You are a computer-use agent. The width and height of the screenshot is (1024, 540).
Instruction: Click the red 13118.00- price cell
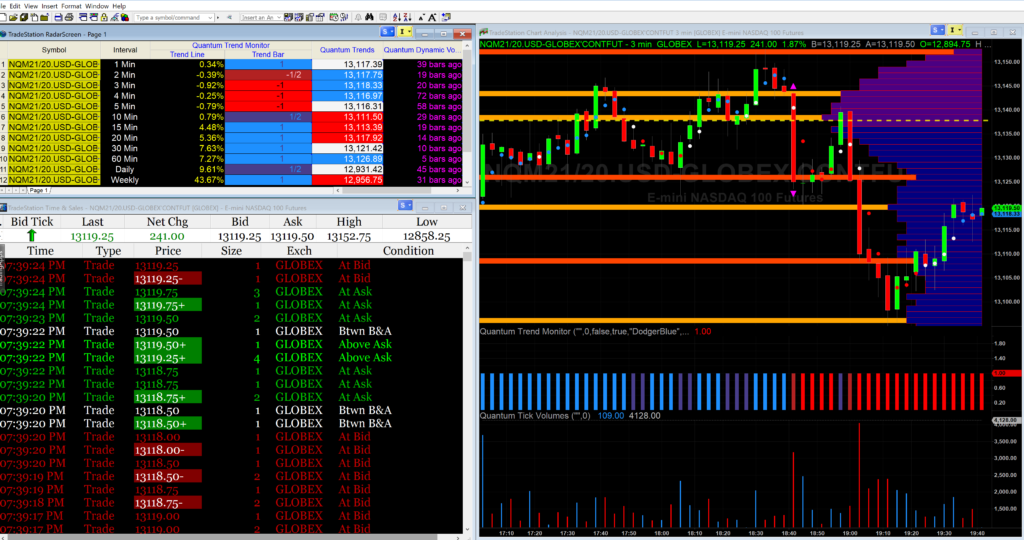[x=168, y=450]
